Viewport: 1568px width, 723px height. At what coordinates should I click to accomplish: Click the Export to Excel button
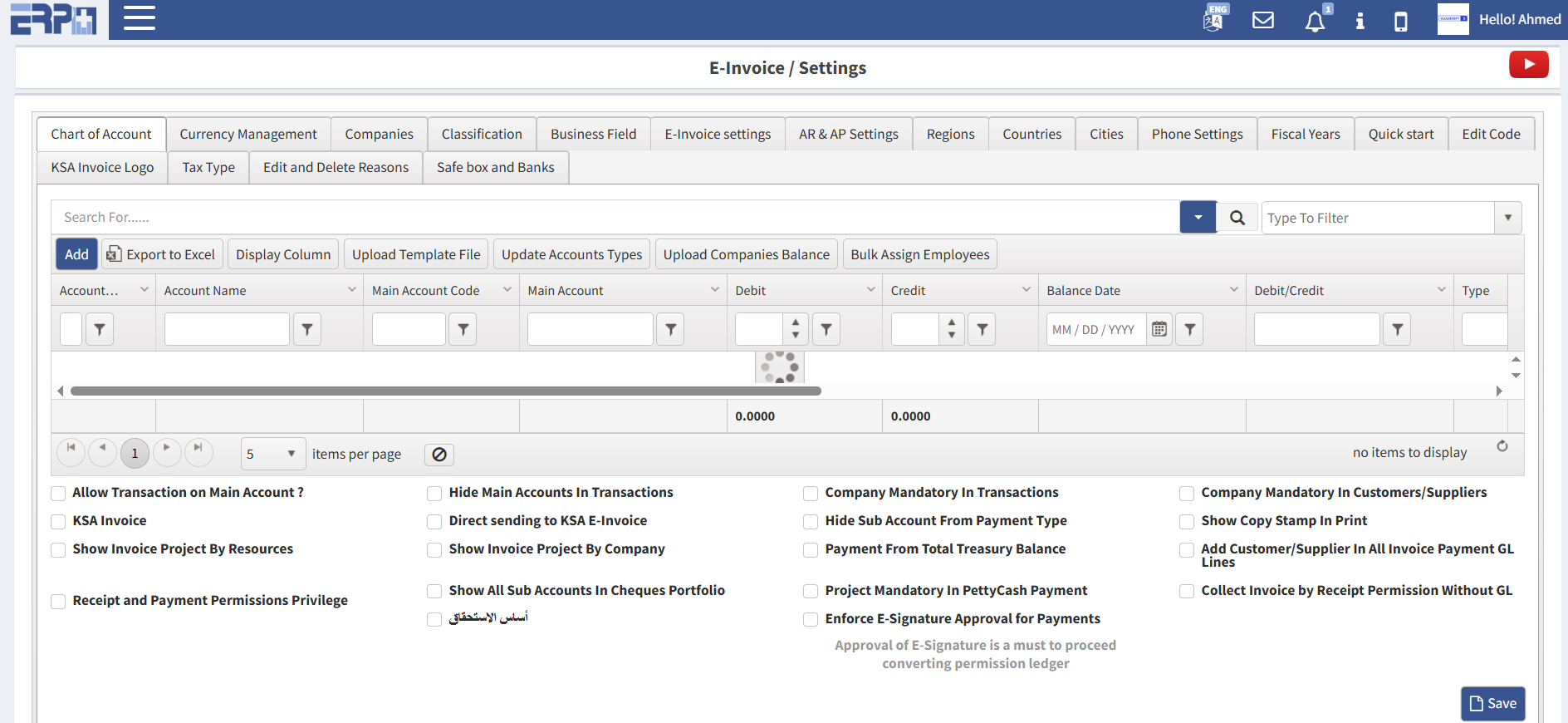click(x=162, y=254)
